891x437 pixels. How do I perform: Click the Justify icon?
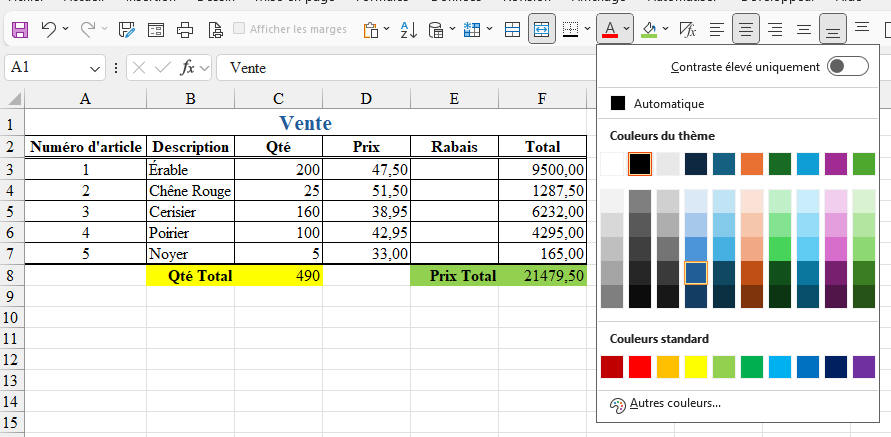click(803, 29)
